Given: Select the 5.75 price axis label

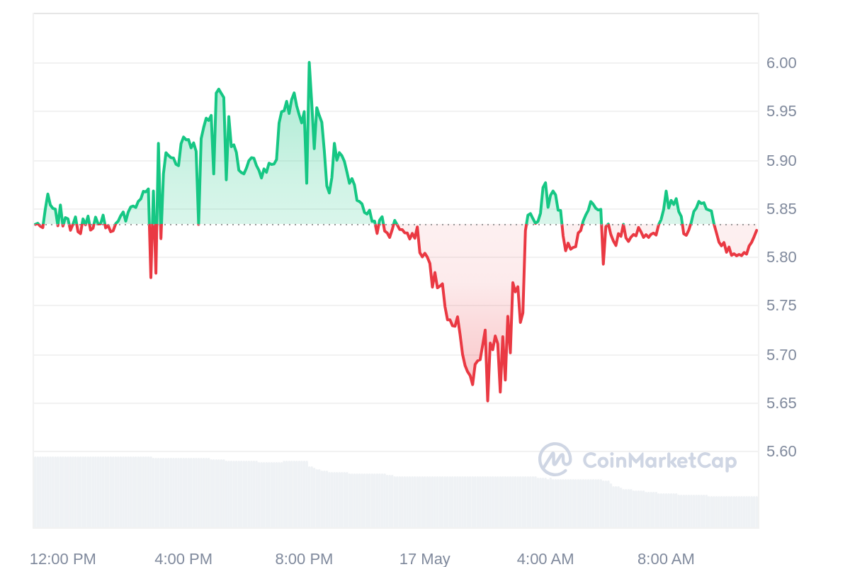Looking at the screenshot, I should pyautogui.click(x=781, y=306).
